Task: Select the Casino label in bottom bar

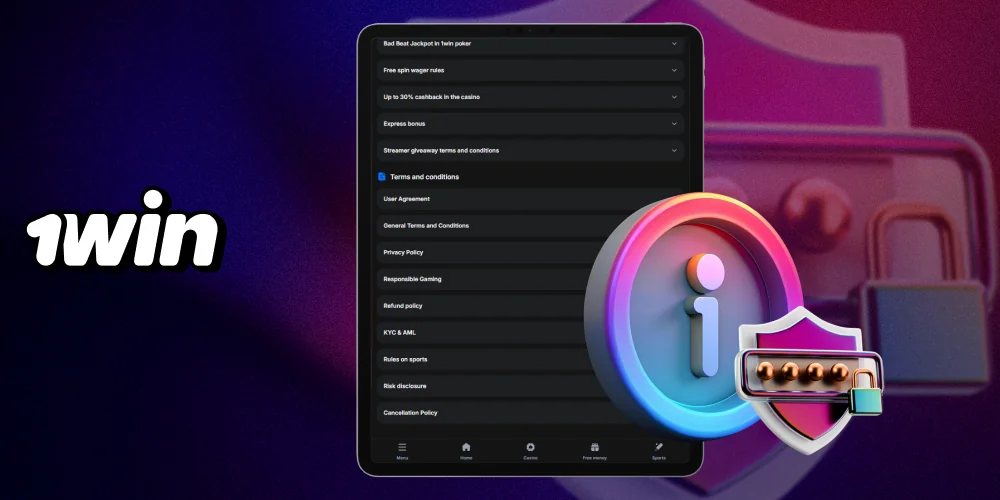Action: (530, 458)
